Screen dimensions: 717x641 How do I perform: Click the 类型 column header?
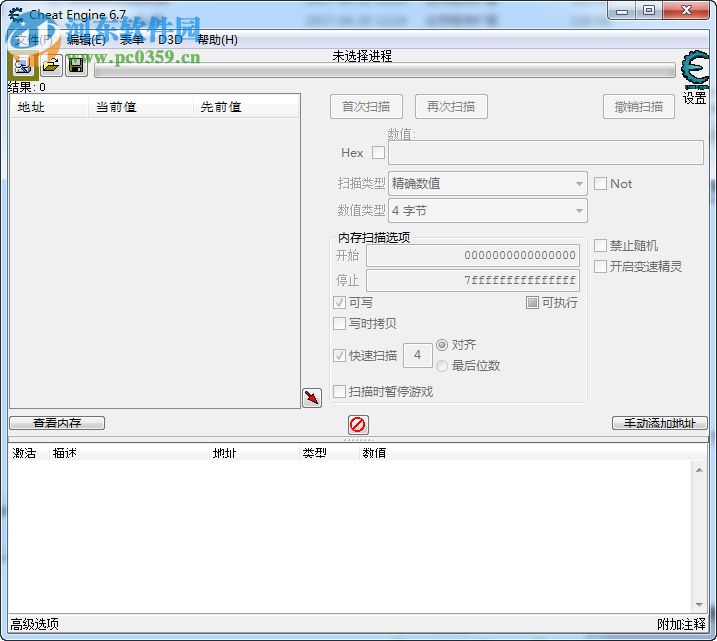click(328, 453)
